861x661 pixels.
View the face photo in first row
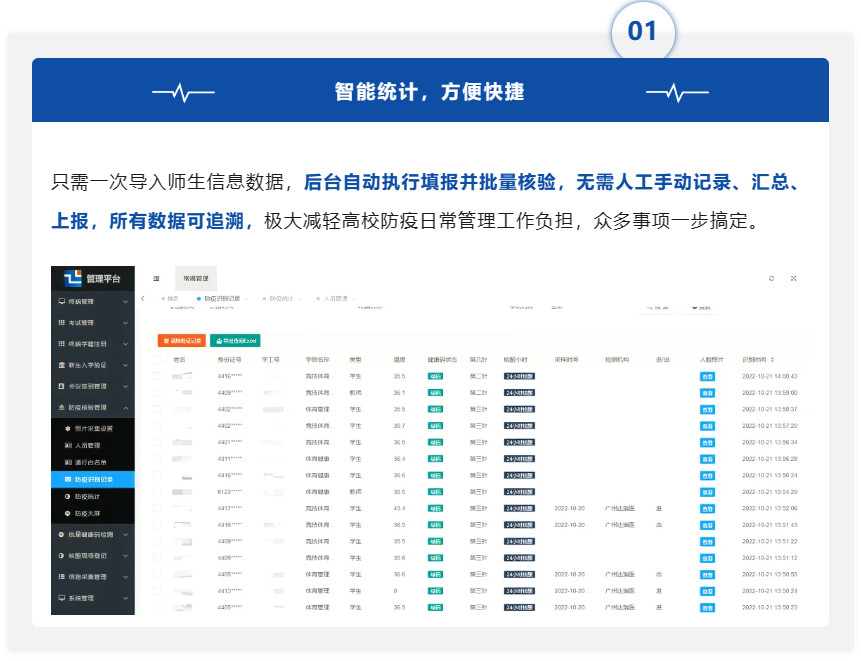coord(707,376)
